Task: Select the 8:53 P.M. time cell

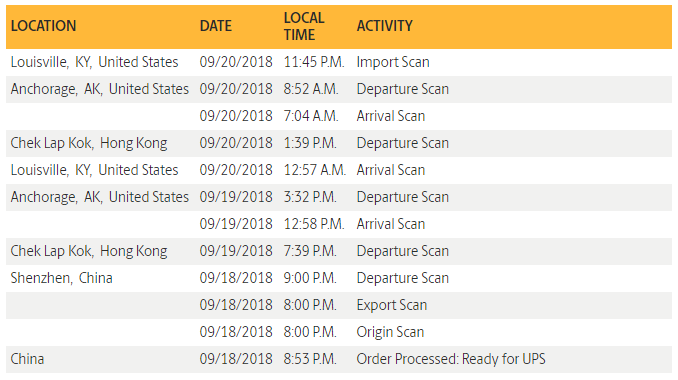Action: [310, 359]
